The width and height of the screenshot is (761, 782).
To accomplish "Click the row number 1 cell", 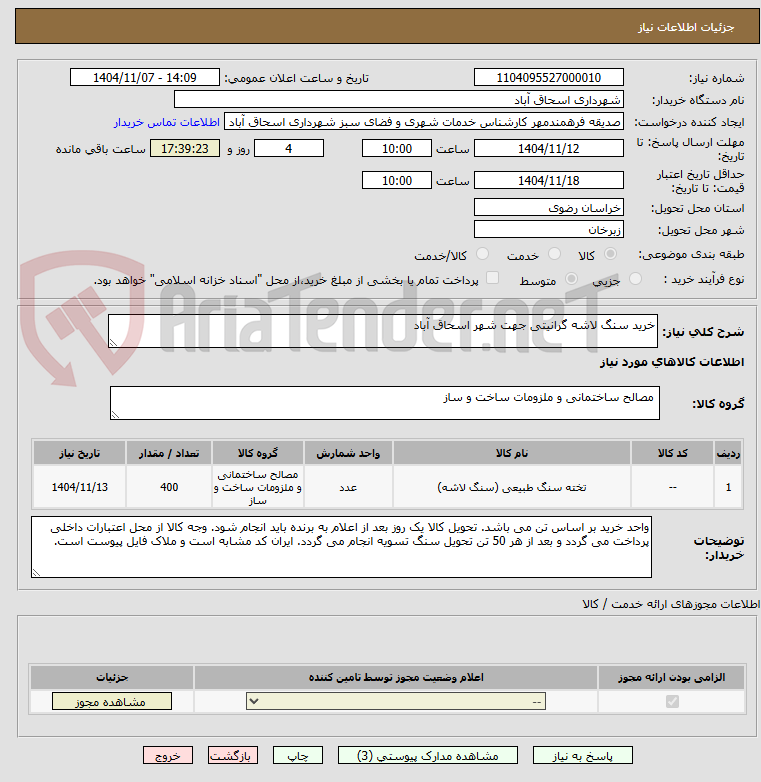I will click(x=728, y=487).
